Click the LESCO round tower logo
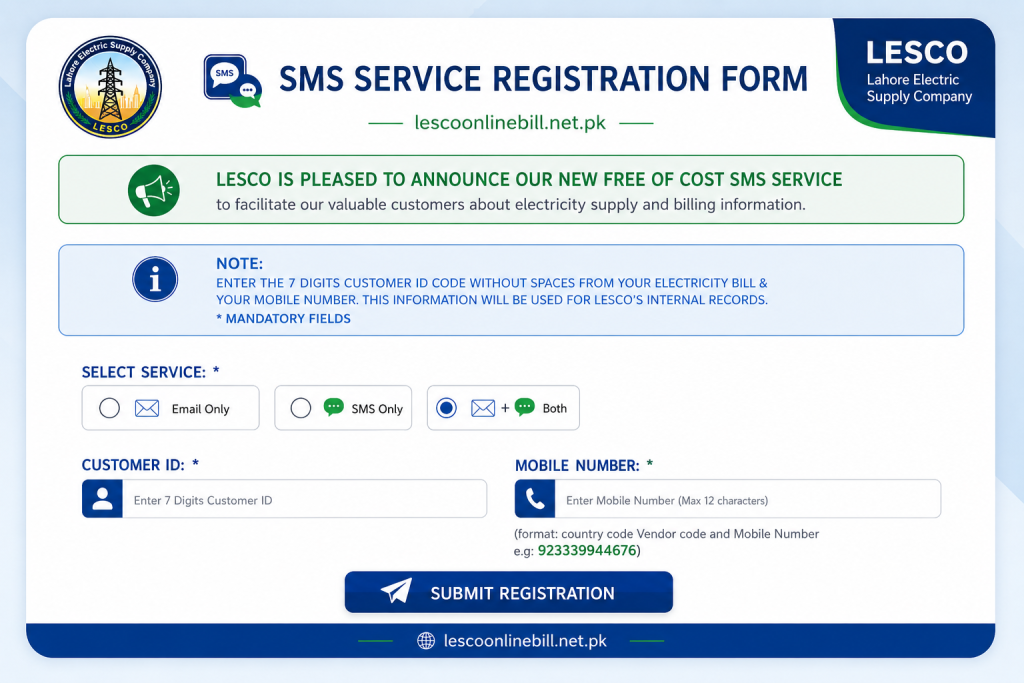The height and width of the screenshot is (683, 1024). pyautogui.click(x=110, y=87)
